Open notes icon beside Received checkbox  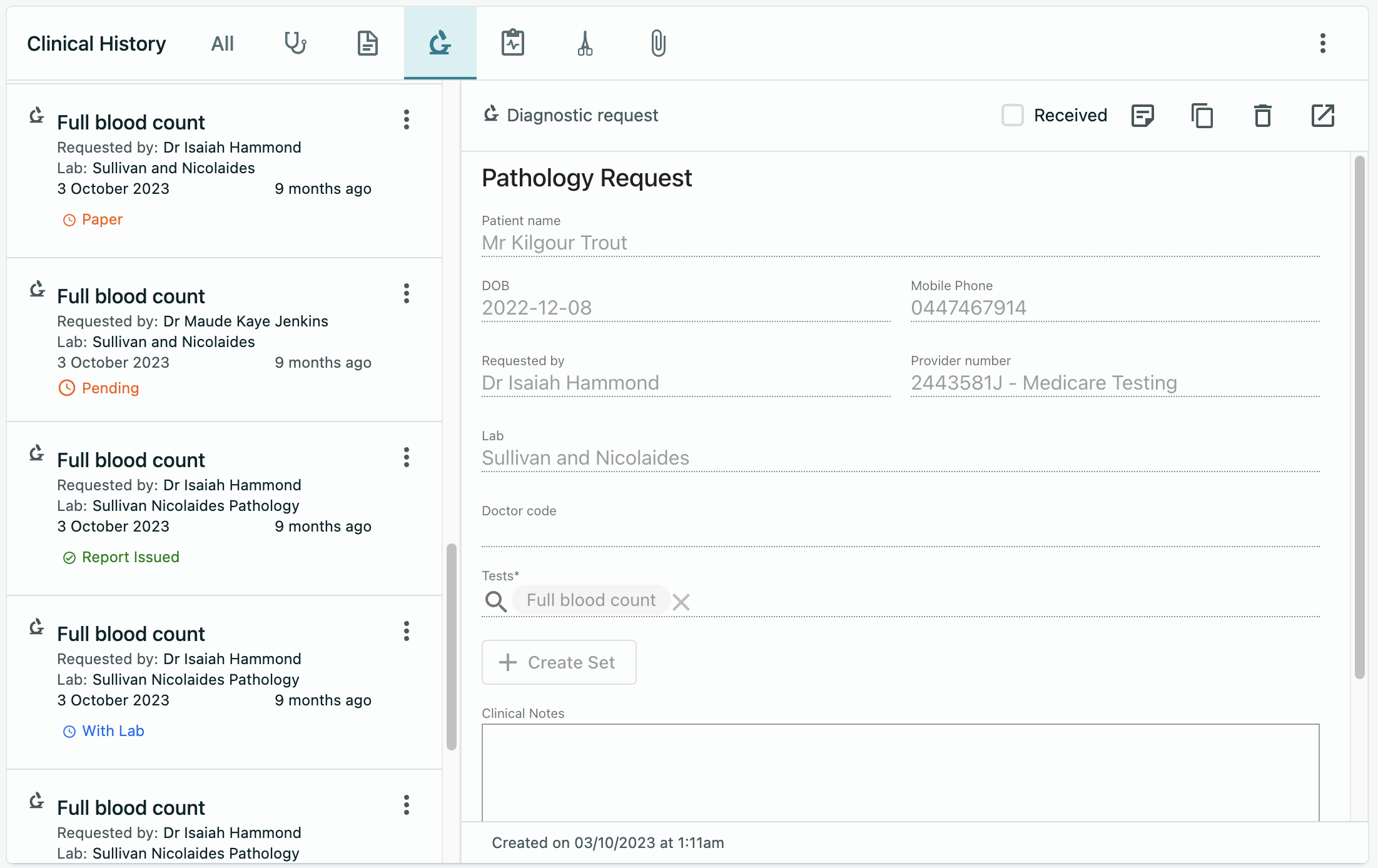tap(1143, 115)
